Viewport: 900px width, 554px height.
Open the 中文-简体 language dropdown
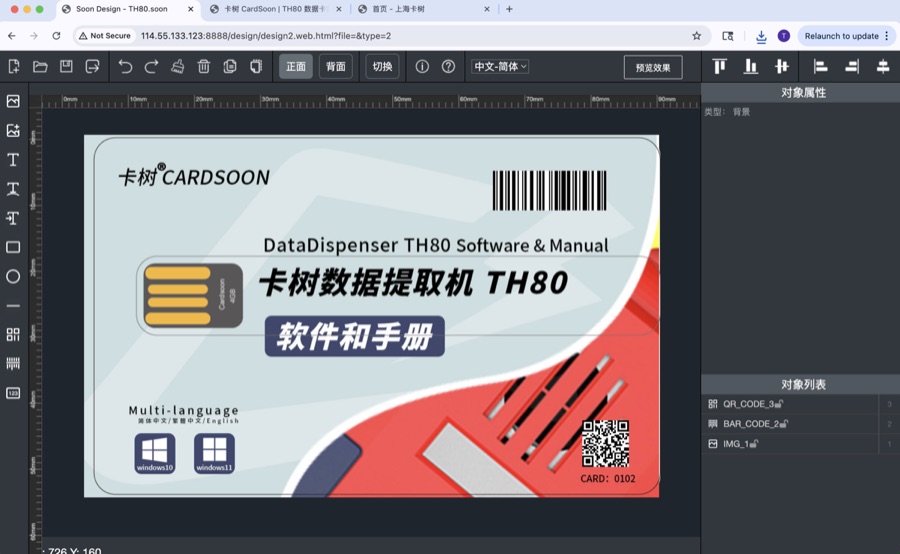coord(500,67)
